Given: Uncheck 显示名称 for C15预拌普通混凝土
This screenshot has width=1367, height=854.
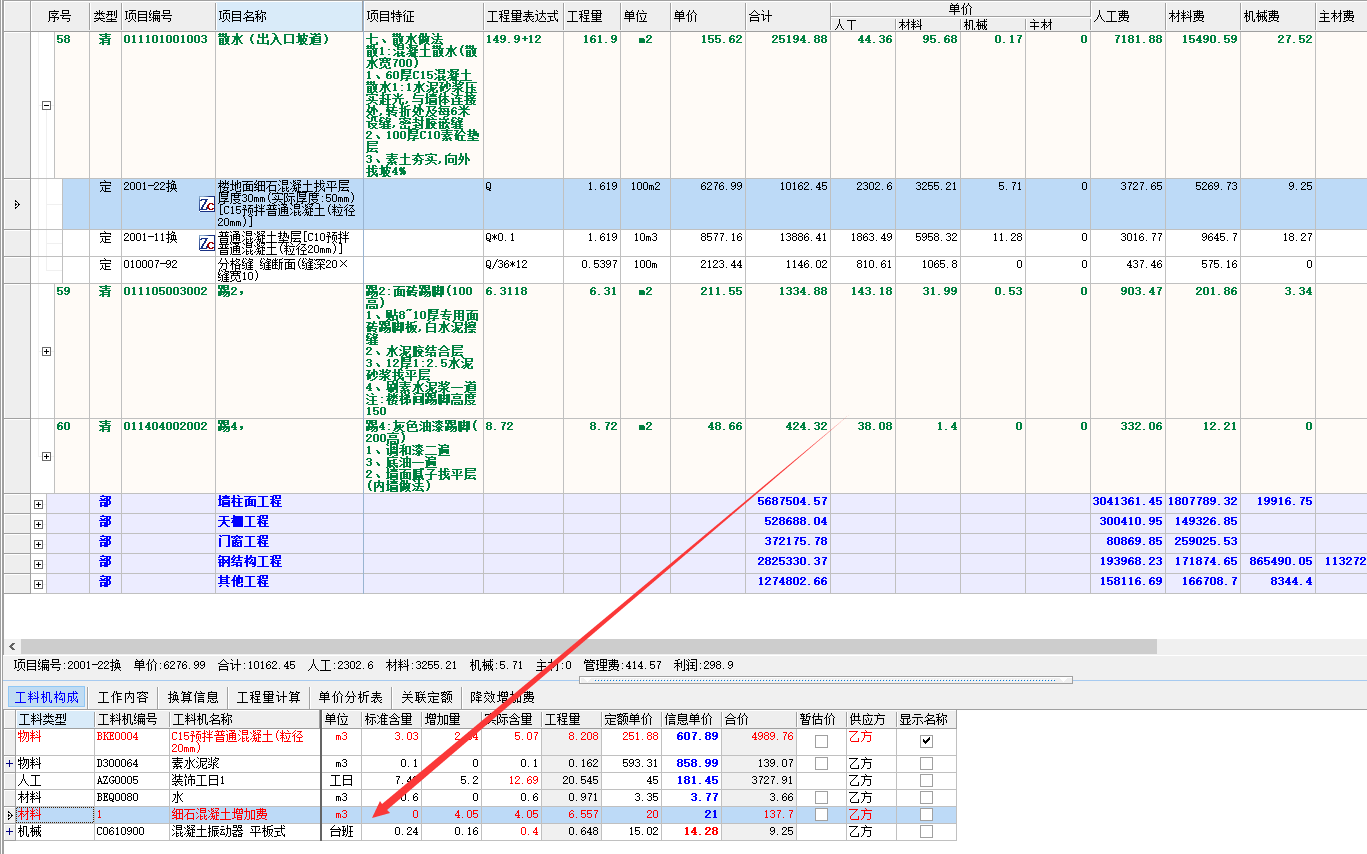Looking at the screenshot, I should pos(926,741).
